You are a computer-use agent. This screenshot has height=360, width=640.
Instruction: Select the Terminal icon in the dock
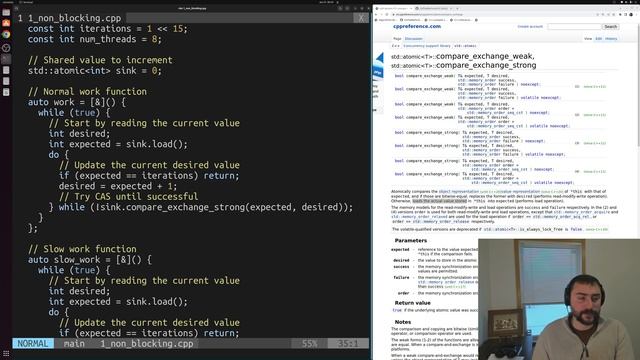click(x=6, y=59)
